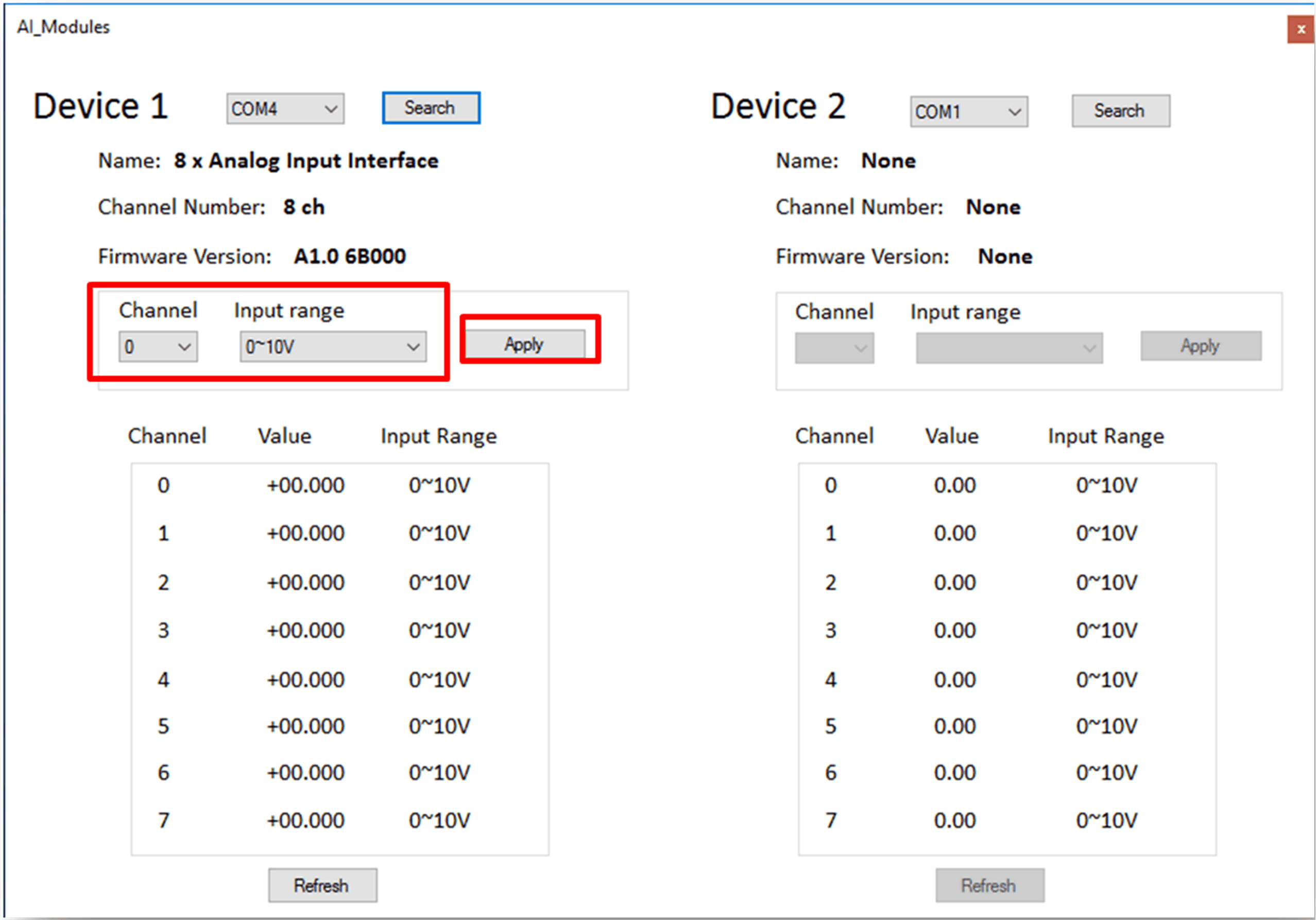Click Search button for Device 1

point(431,108)
